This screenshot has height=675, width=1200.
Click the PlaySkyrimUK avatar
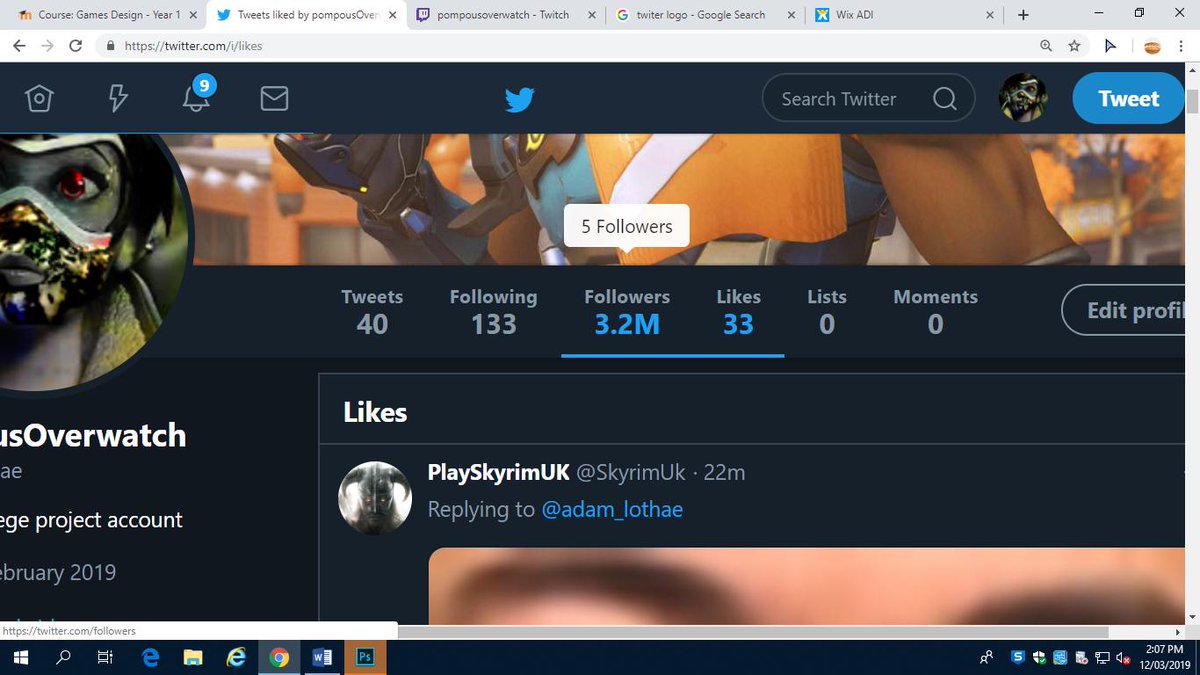pos(376,498)
